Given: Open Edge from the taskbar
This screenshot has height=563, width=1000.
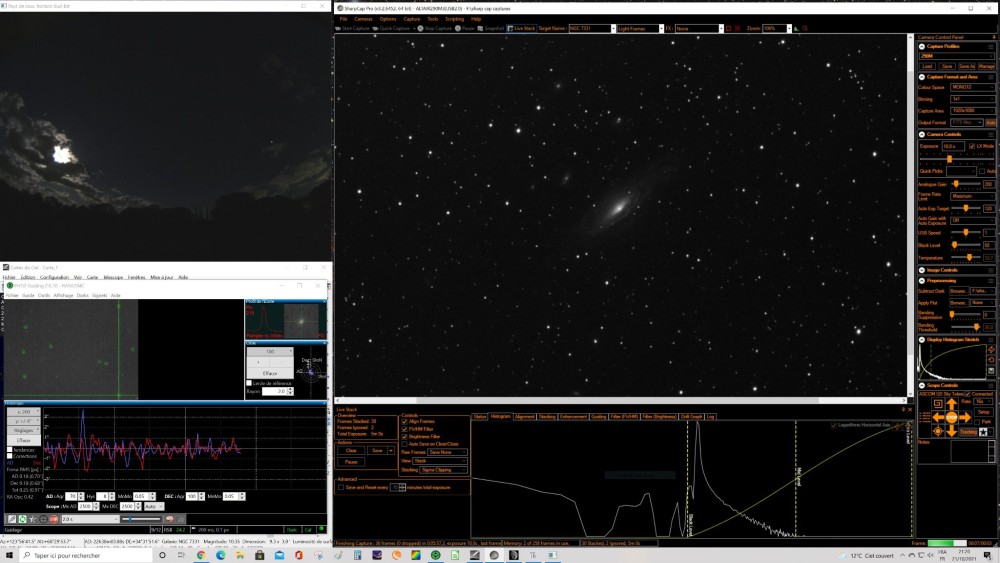Looking at the screenshot, I should tap(221, 556).
